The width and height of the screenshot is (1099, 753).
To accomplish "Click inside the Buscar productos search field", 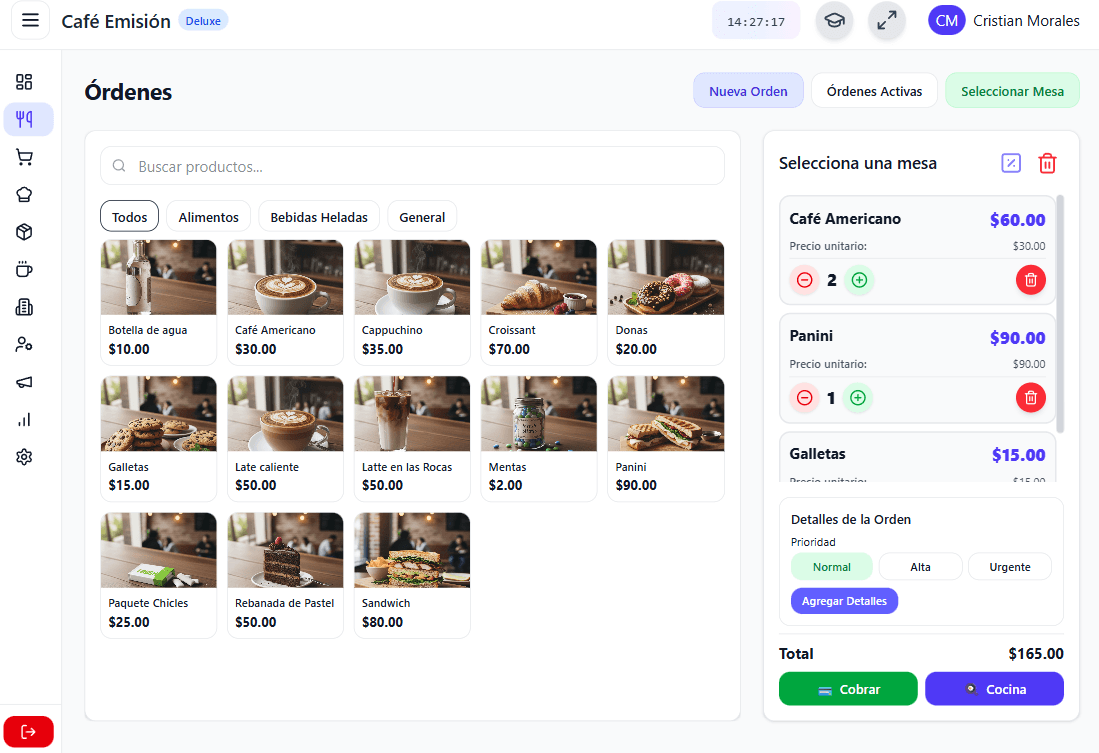I will tap(412, 166).
